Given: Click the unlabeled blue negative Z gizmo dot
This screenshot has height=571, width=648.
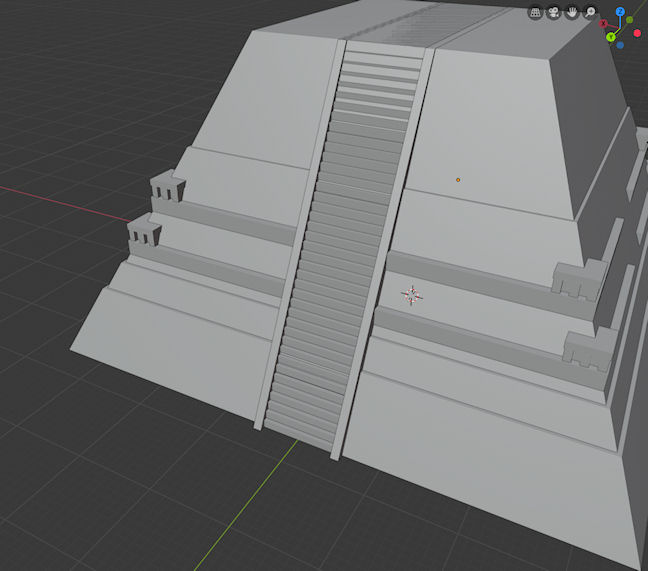Looking at the screenshot, I should [620, 45].
